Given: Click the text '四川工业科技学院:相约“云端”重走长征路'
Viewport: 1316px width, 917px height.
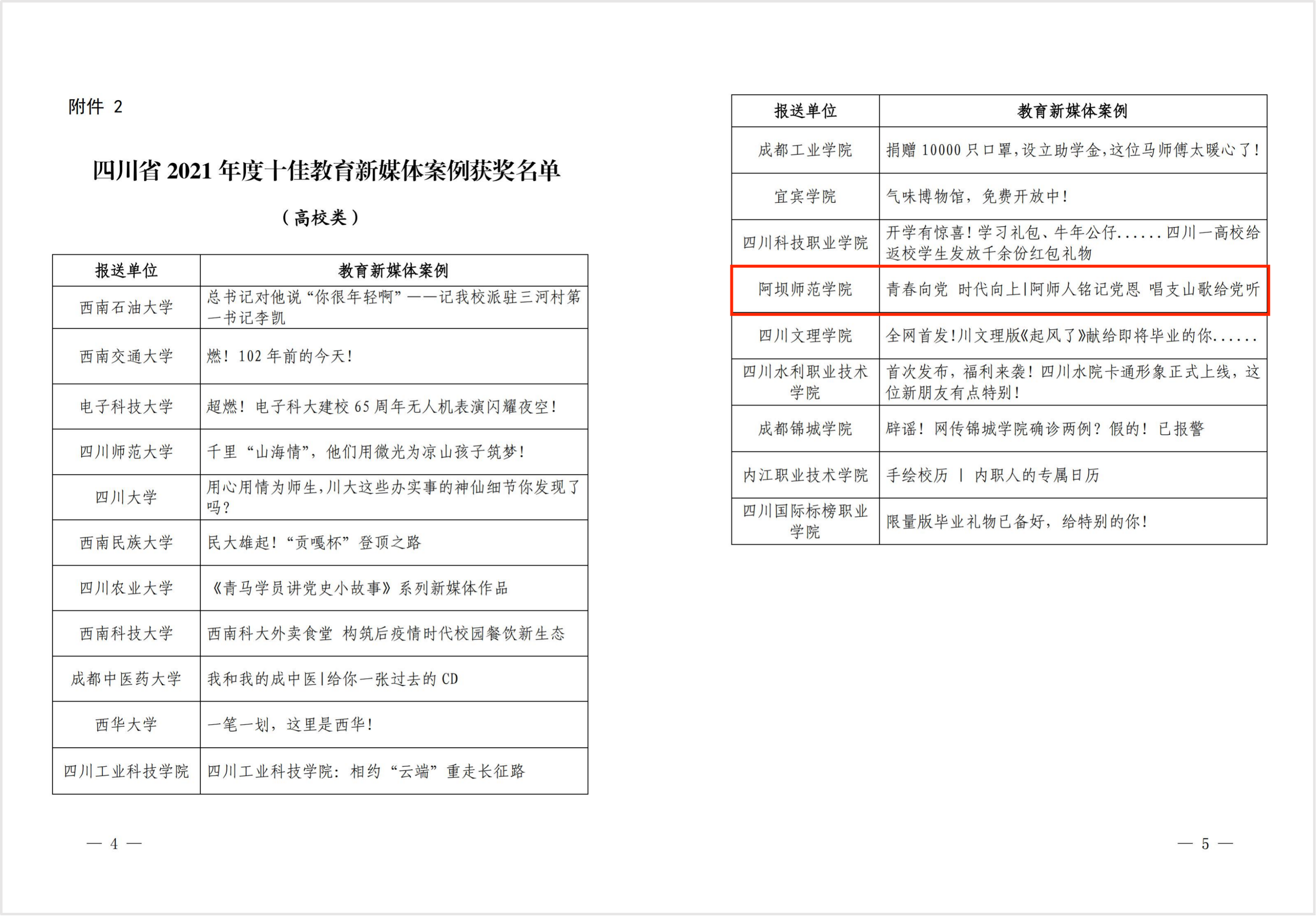Looking at the screenshot, I should (x=366, y=772).
